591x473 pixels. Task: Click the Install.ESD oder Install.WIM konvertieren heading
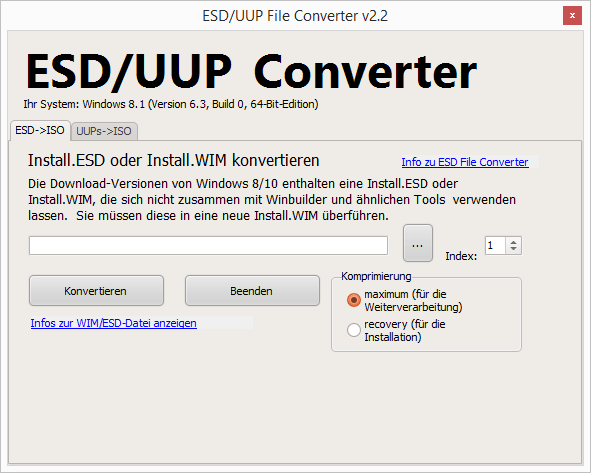point(173,161)
